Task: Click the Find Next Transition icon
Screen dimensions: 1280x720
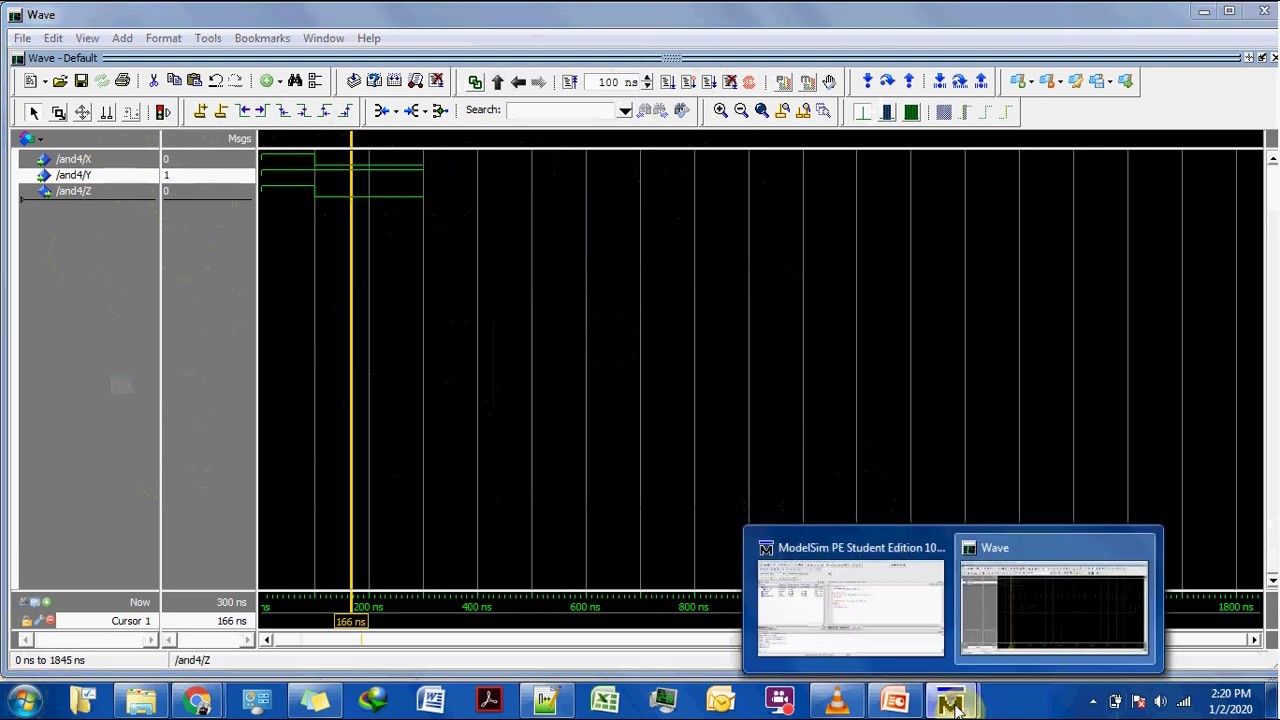Action: pos(262,111)
